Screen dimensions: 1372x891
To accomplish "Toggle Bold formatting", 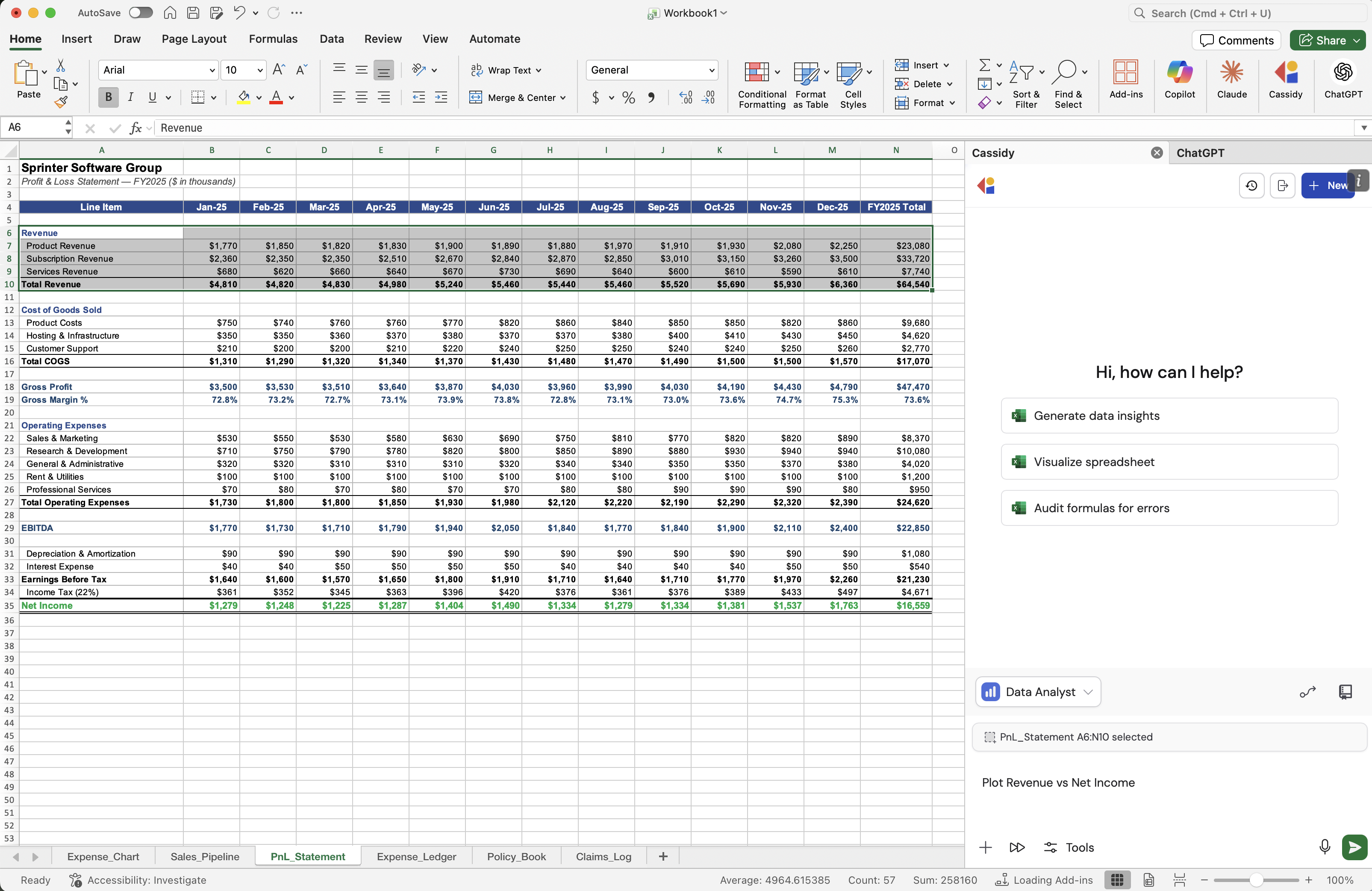I will pyautogui.click(x=108, y=97).
